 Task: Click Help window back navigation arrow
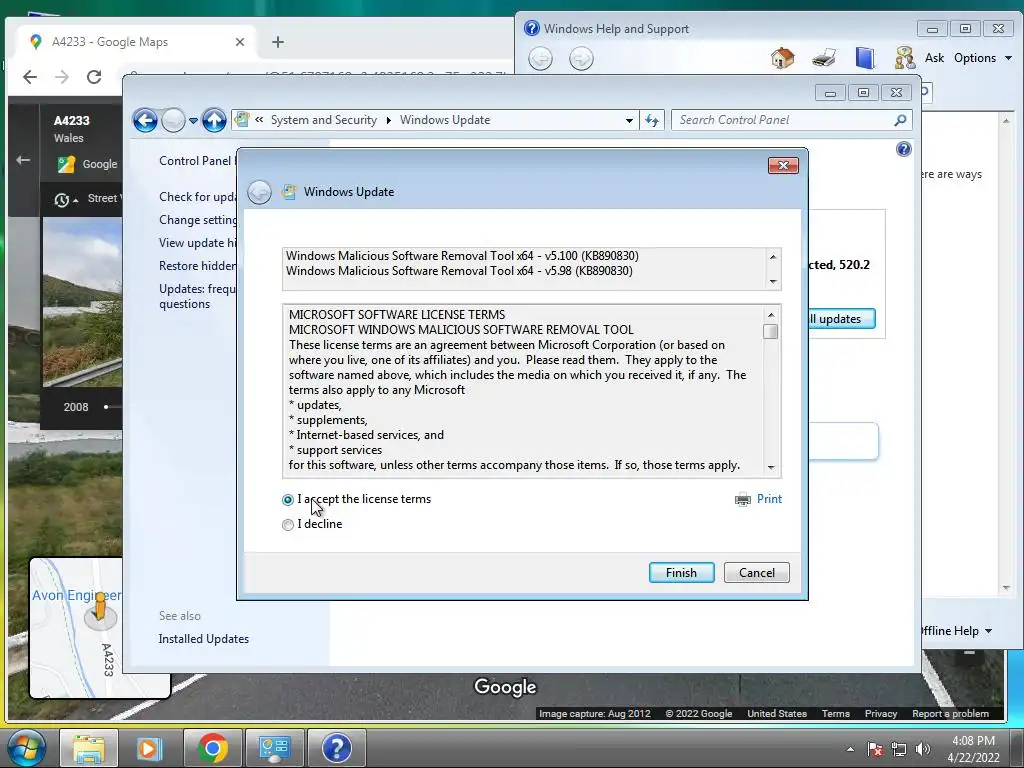pyautogui.click(x=540, y=59)
